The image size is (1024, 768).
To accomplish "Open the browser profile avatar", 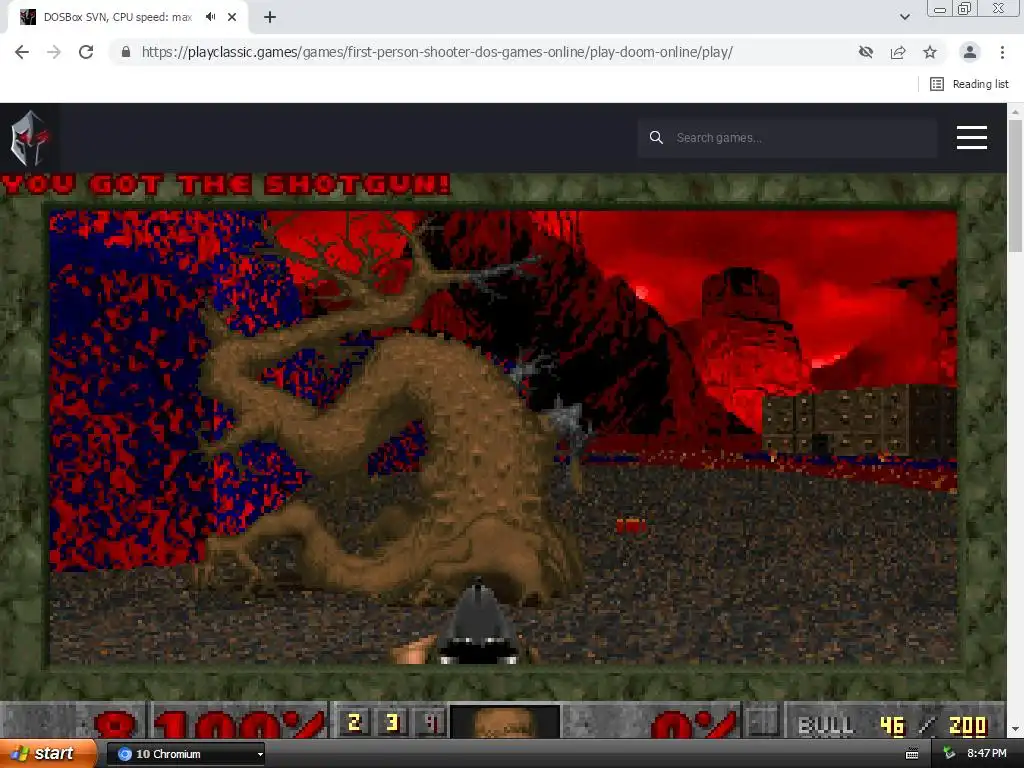I will pos(970,52).
